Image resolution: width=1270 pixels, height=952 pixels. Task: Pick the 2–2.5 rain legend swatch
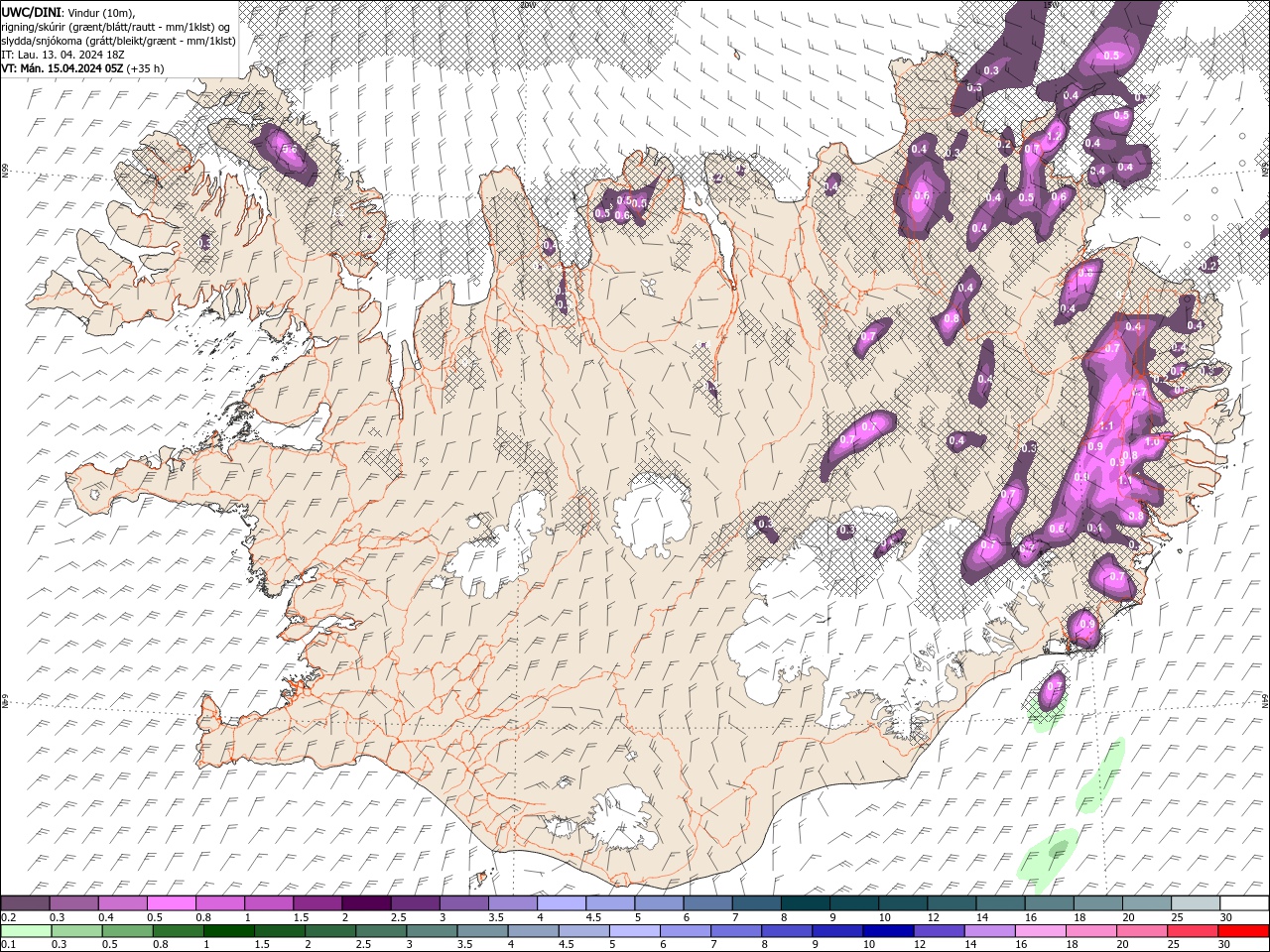pyautogui.click(x=329, y=931)
